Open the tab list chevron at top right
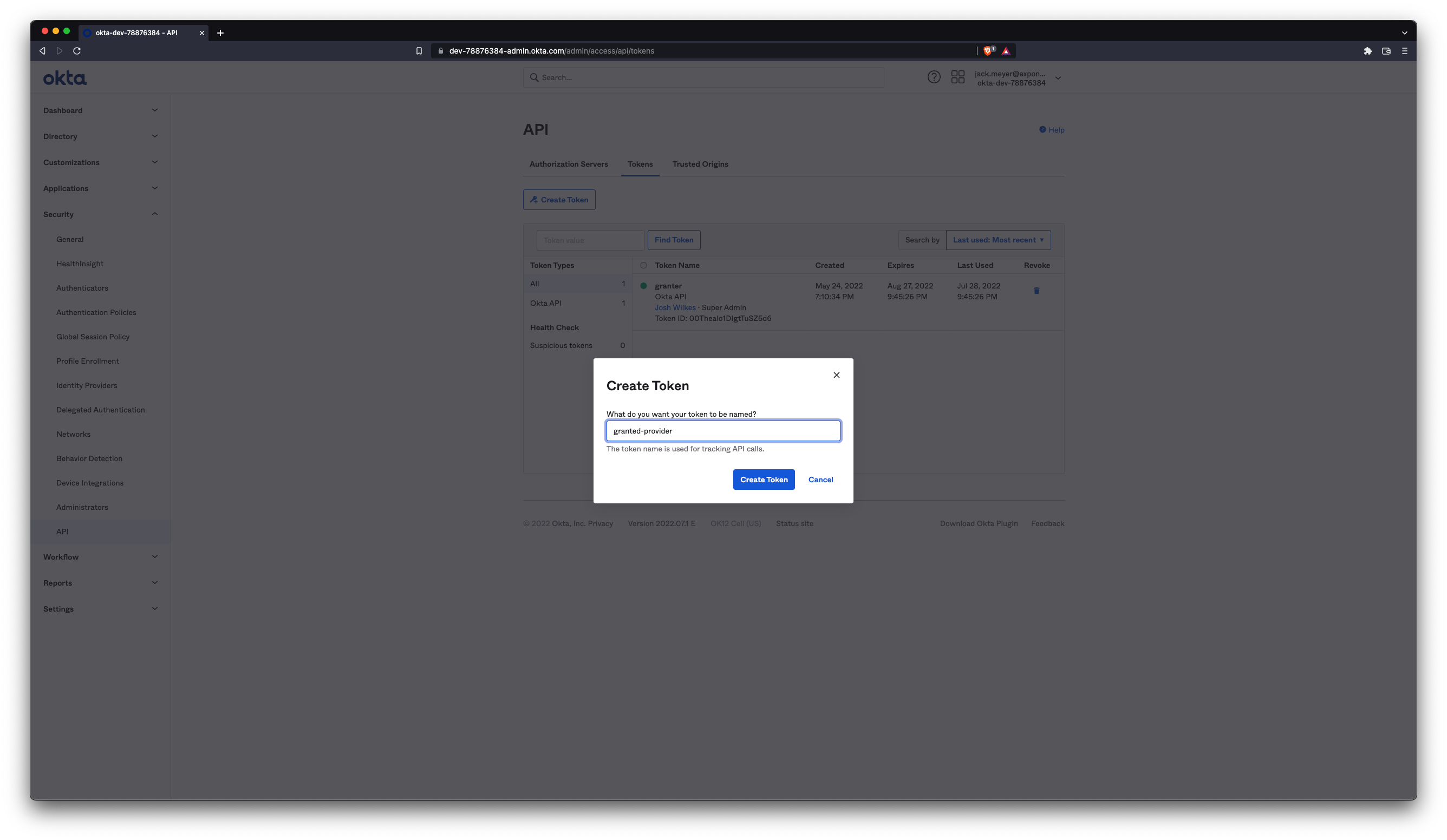This screenshot has height=840, width=1447. click(x=1405, y=32)
